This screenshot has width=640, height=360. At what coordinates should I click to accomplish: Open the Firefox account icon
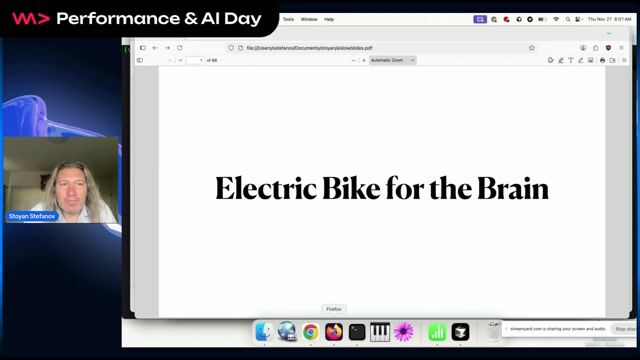583,48
